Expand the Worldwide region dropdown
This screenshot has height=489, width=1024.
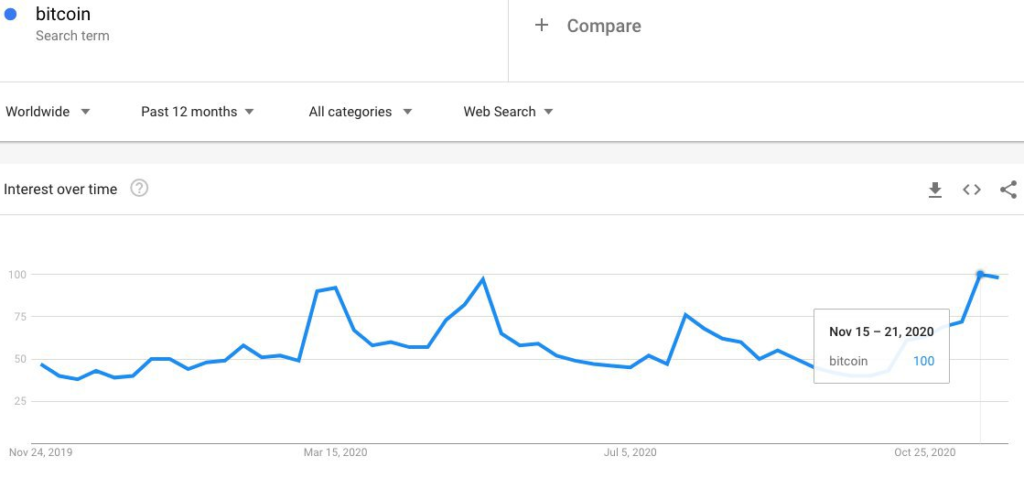tap(48, 112)
